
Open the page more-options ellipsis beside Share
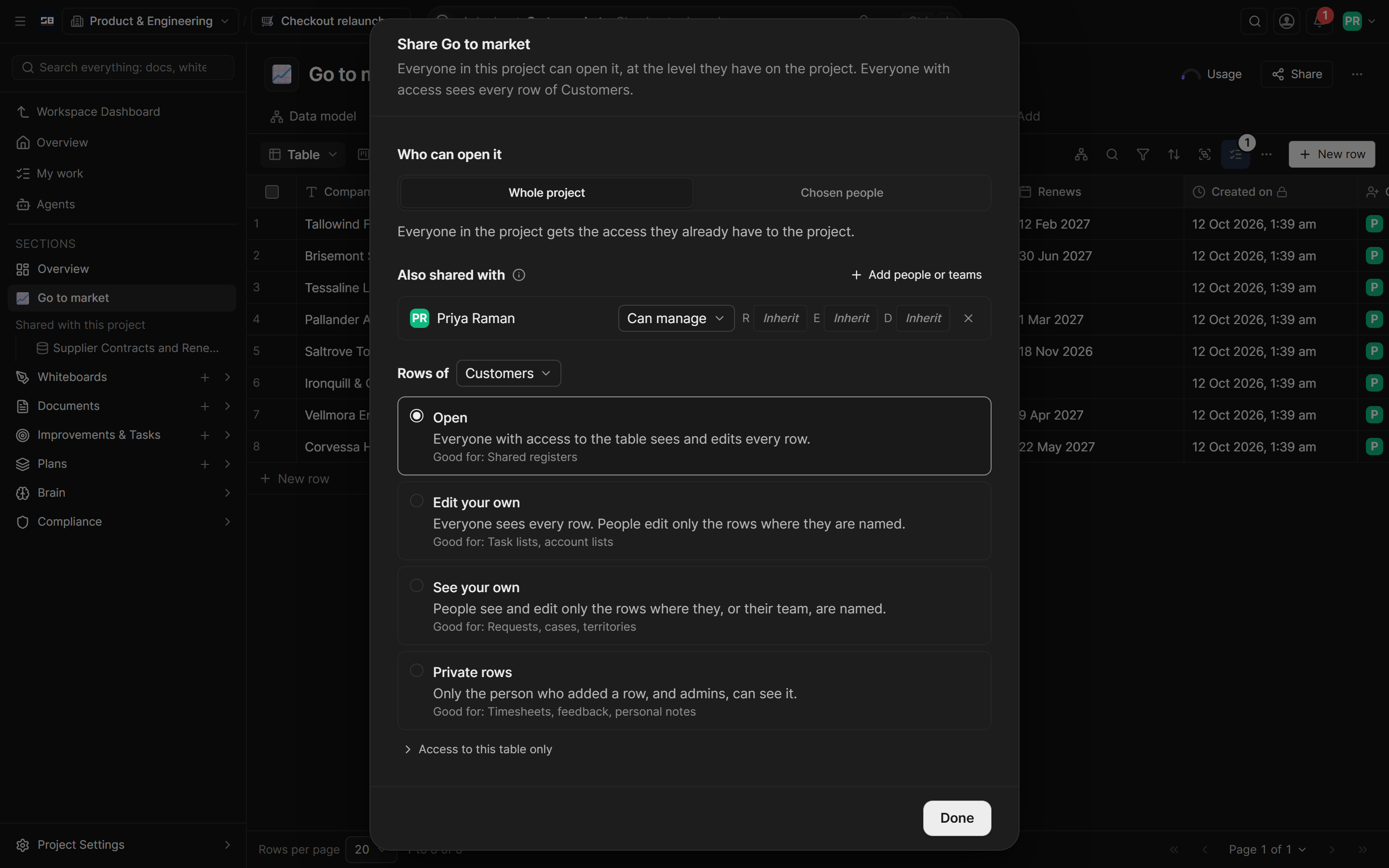(x=1357, y=74)
